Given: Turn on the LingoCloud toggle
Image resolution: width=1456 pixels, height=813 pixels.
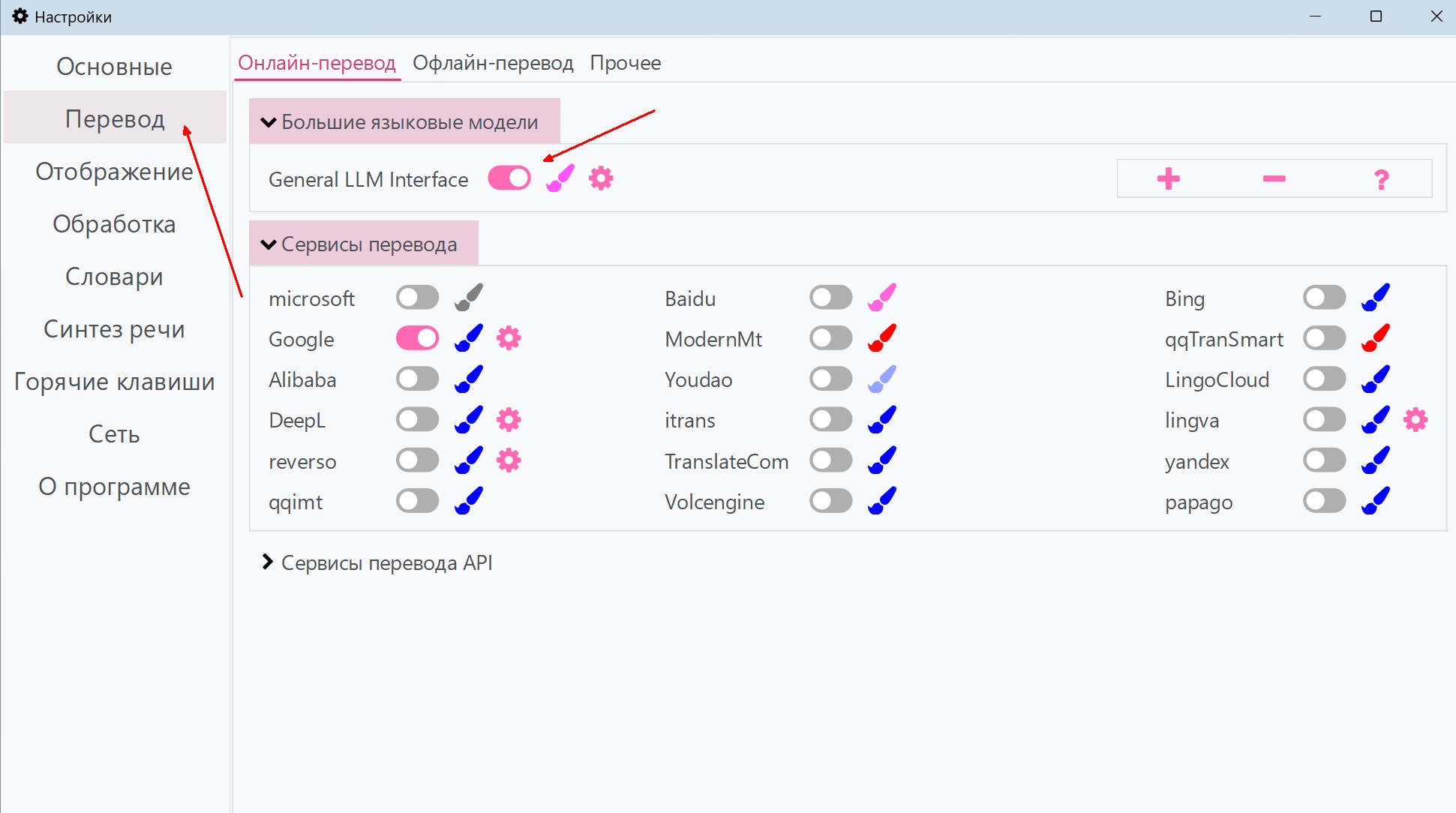Looking at the screenshot, I should (1325, 379).
